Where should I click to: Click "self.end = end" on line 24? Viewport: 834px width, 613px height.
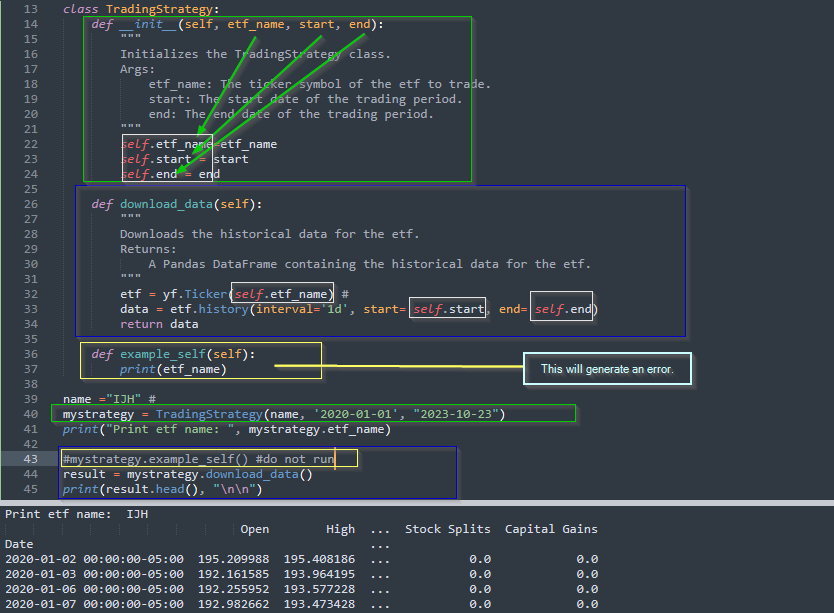(170, 174)
